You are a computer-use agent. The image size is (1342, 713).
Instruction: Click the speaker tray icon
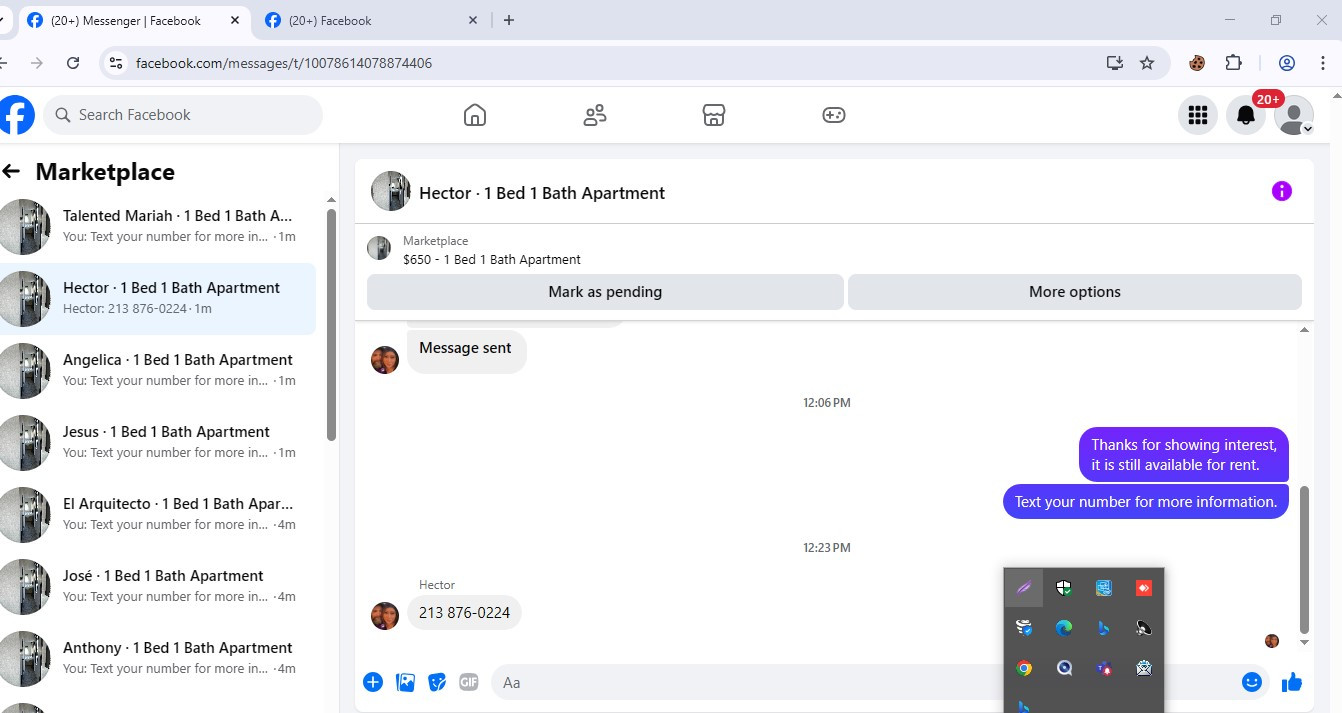pyautogui.click(x=1144, y=628)
